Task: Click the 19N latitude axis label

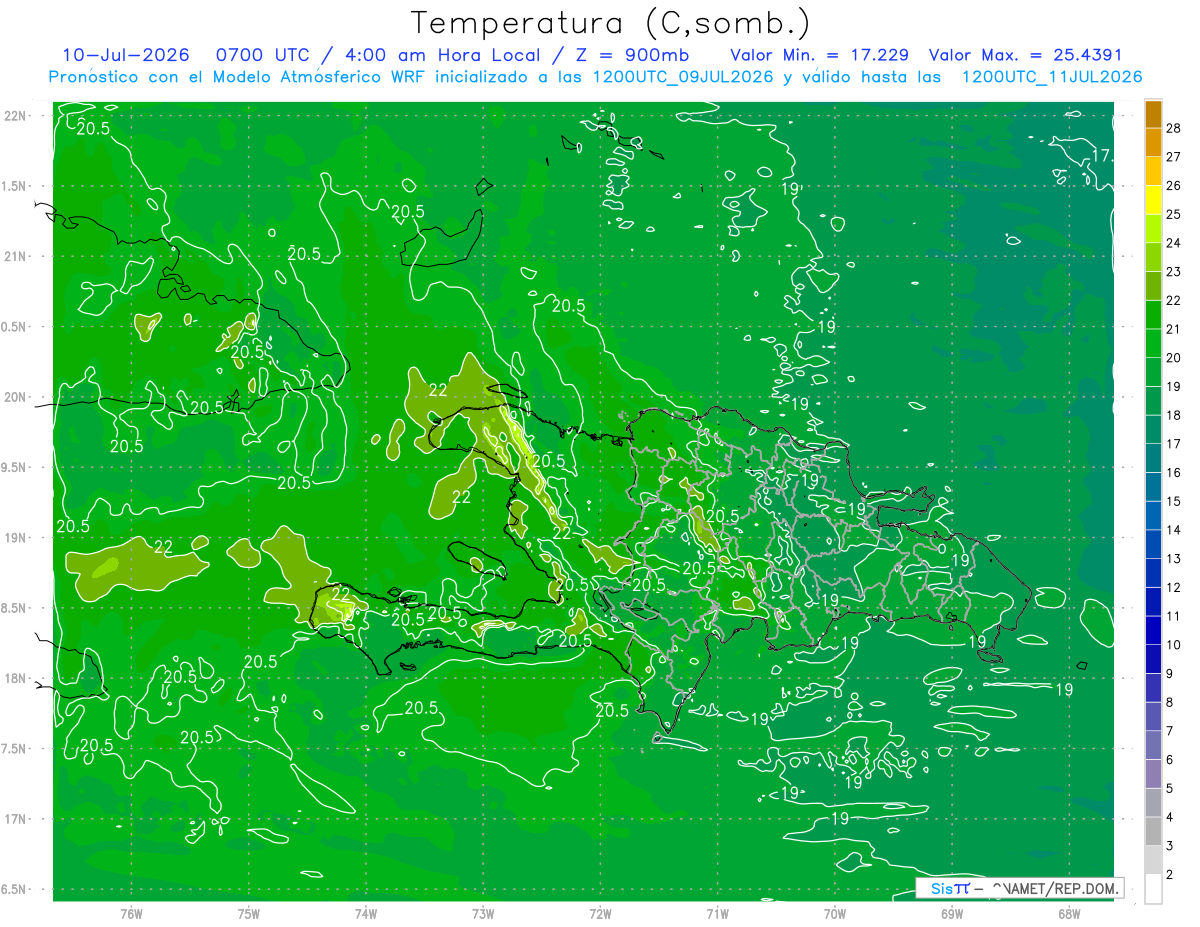Action: pos(17,538)
